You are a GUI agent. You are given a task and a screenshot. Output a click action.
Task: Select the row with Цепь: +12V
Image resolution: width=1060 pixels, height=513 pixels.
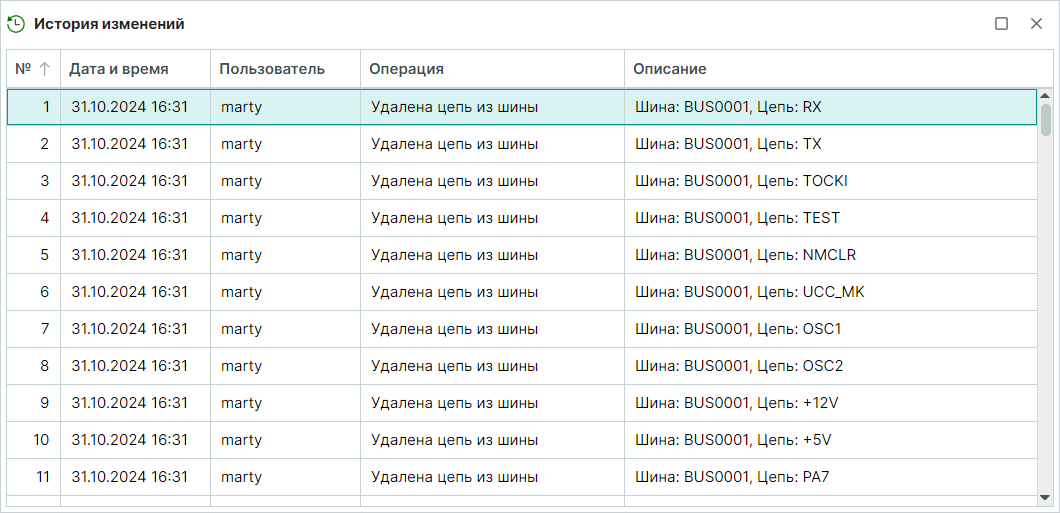(x=520, y=403)
